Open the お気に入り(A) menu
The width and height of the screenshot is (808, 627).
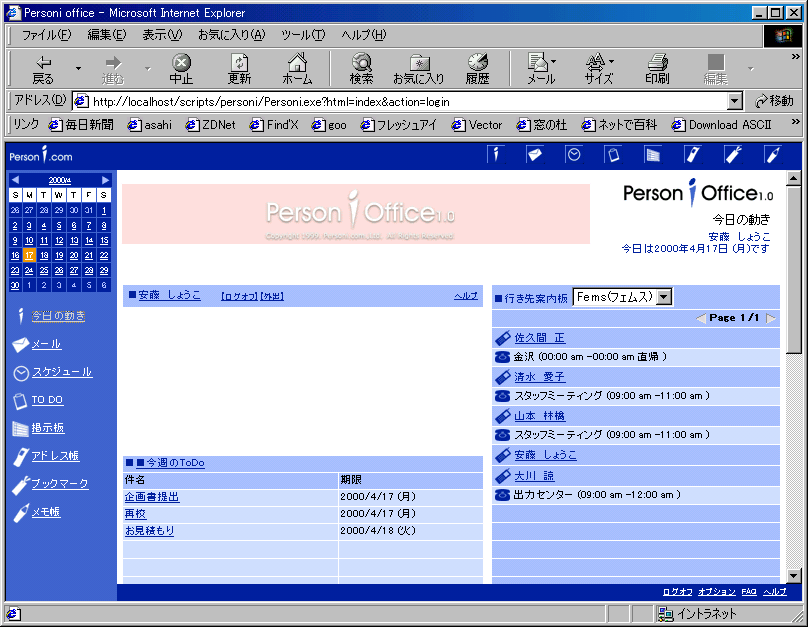(231, 35)
